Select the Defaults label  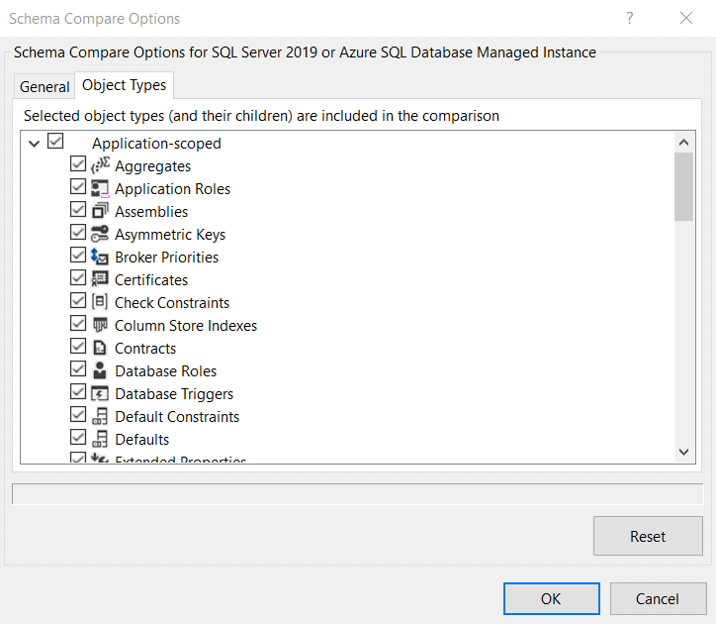(x=142, y=440)
